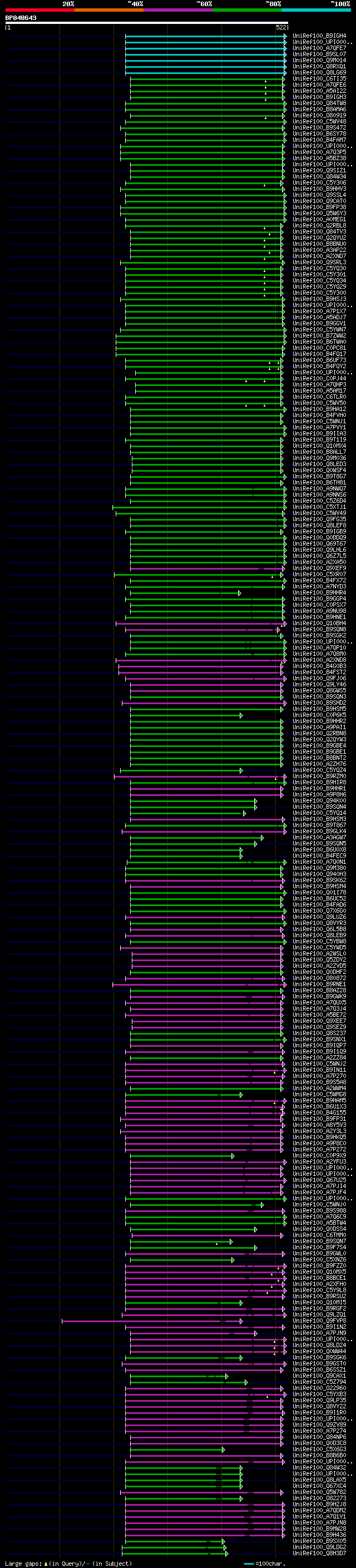Click the green ~80% identity legend segment
The image size is (356, 1568).
coord(247,10)
